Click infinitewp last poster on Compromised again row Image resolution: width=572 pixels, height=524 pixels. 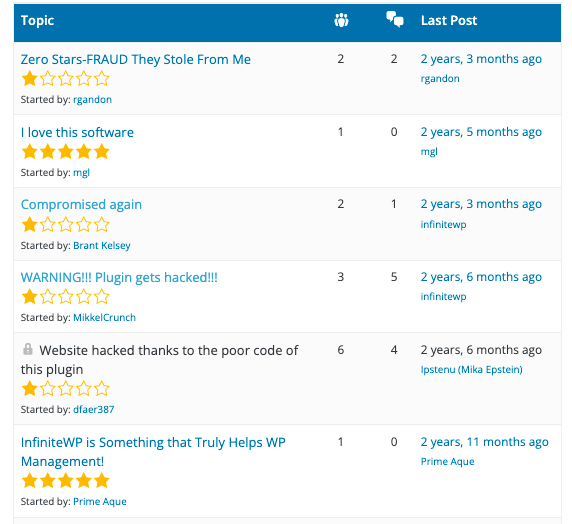tap(443, 224)
